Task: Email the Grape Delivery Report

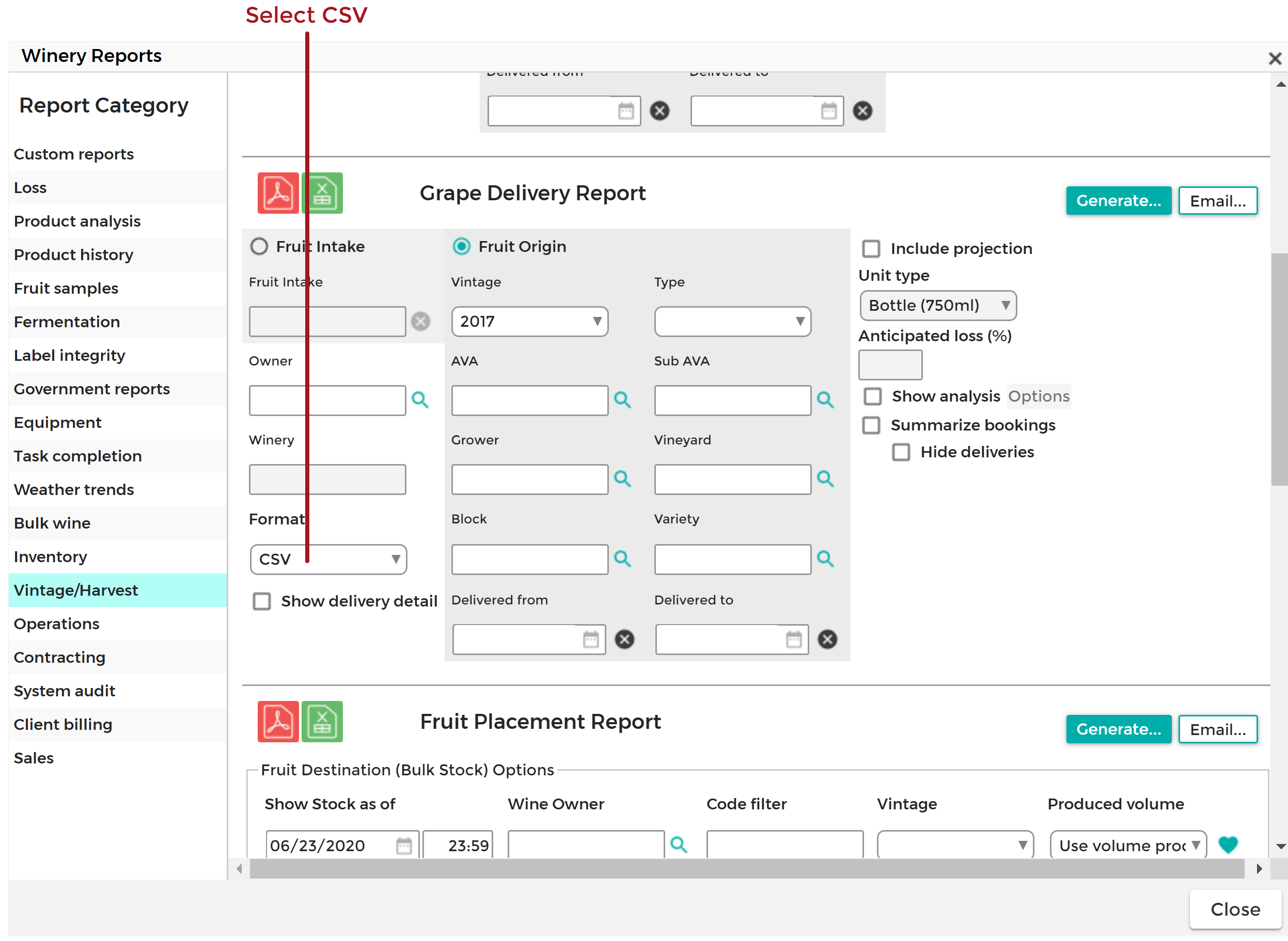Action: pos(1218,200)
